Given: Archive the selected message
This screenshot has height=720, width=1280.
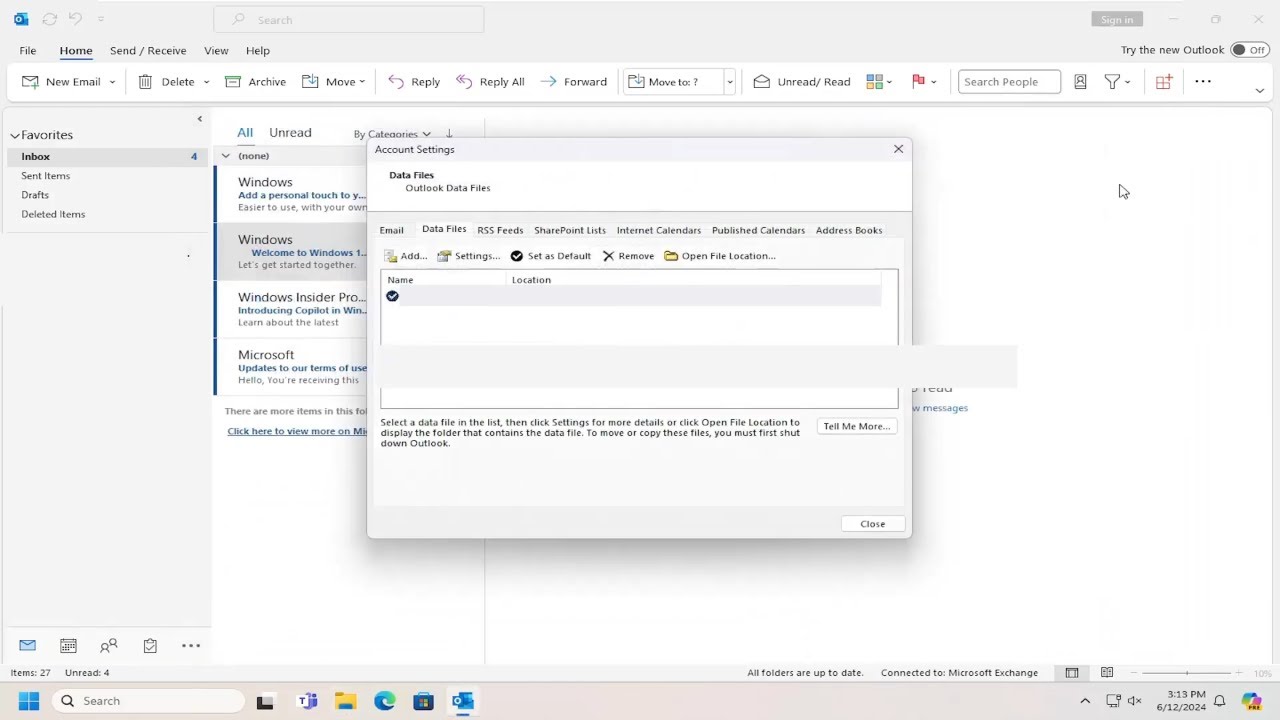Looking at the screenshot, I should coord(255,82).
